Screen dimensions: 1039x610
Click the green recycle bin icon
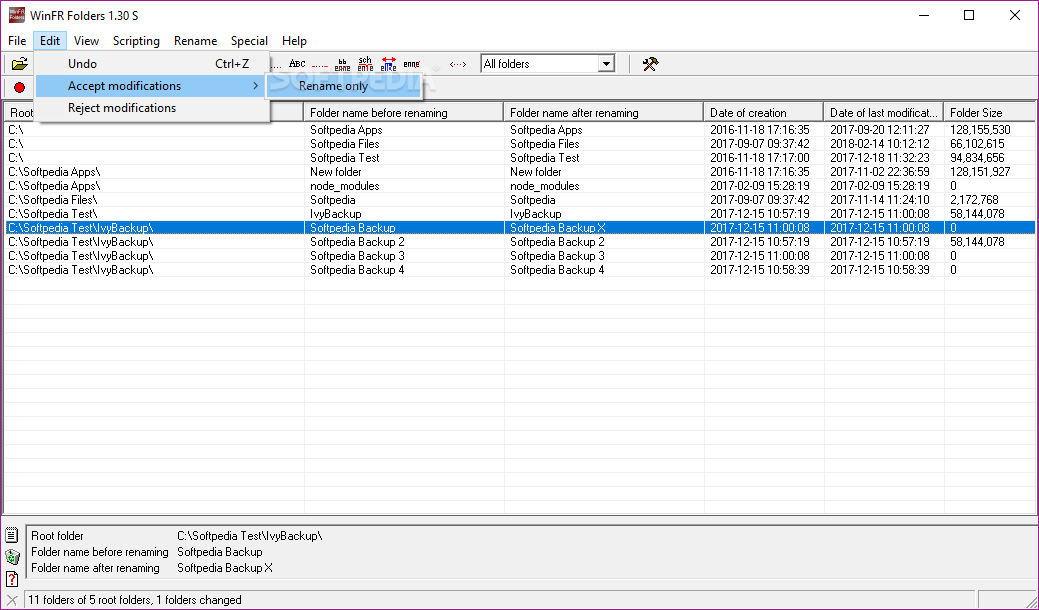[x=11, y=556]
